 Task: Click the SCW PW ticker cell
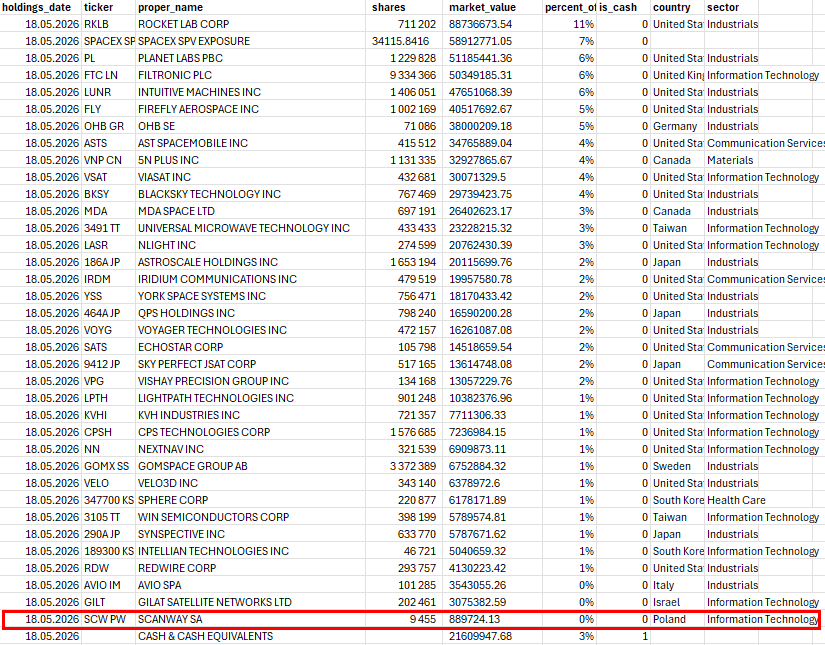108,619
